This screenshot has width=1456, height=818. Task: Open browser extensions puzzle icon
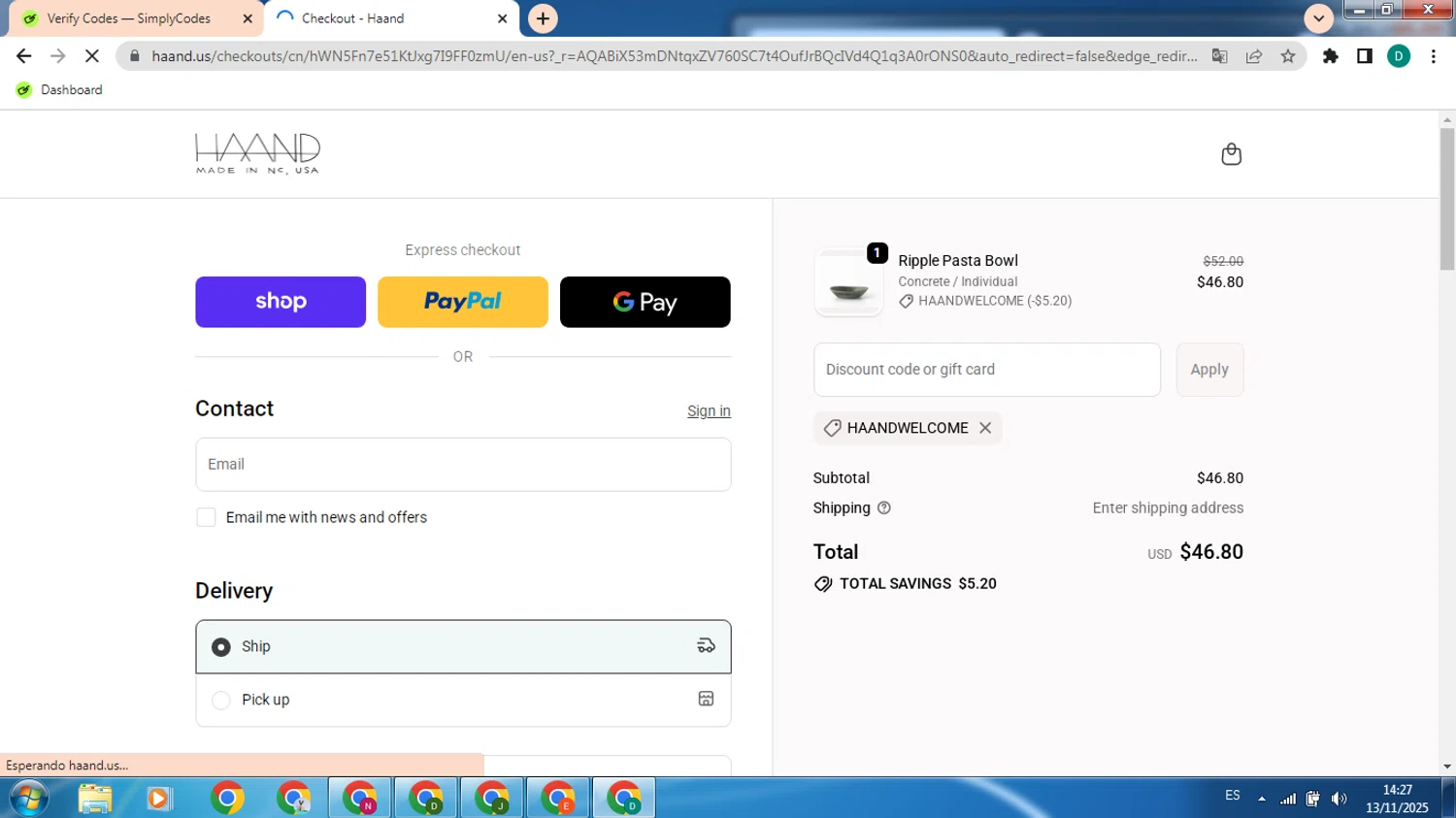coord(1331,56)
